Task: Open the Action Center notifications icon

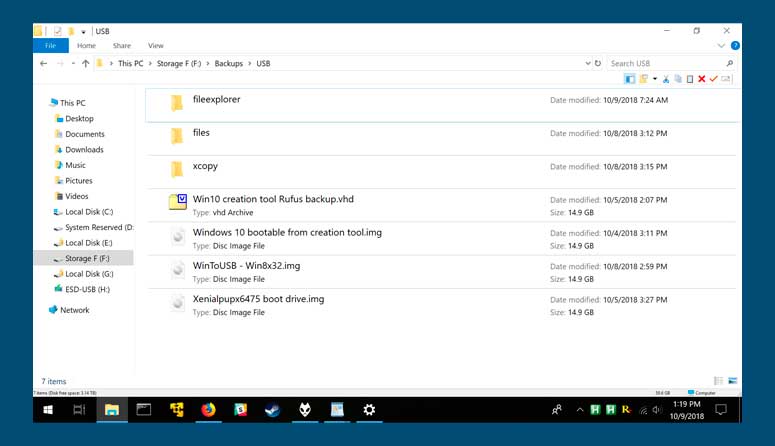Action: tap(721, 410)
